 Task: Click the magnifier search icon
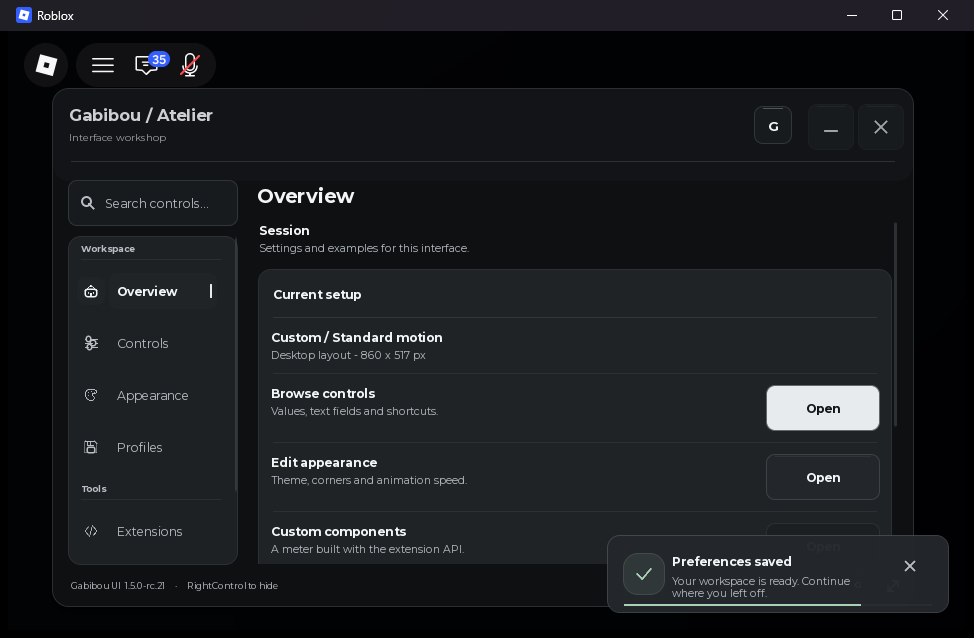coord(88,203)
